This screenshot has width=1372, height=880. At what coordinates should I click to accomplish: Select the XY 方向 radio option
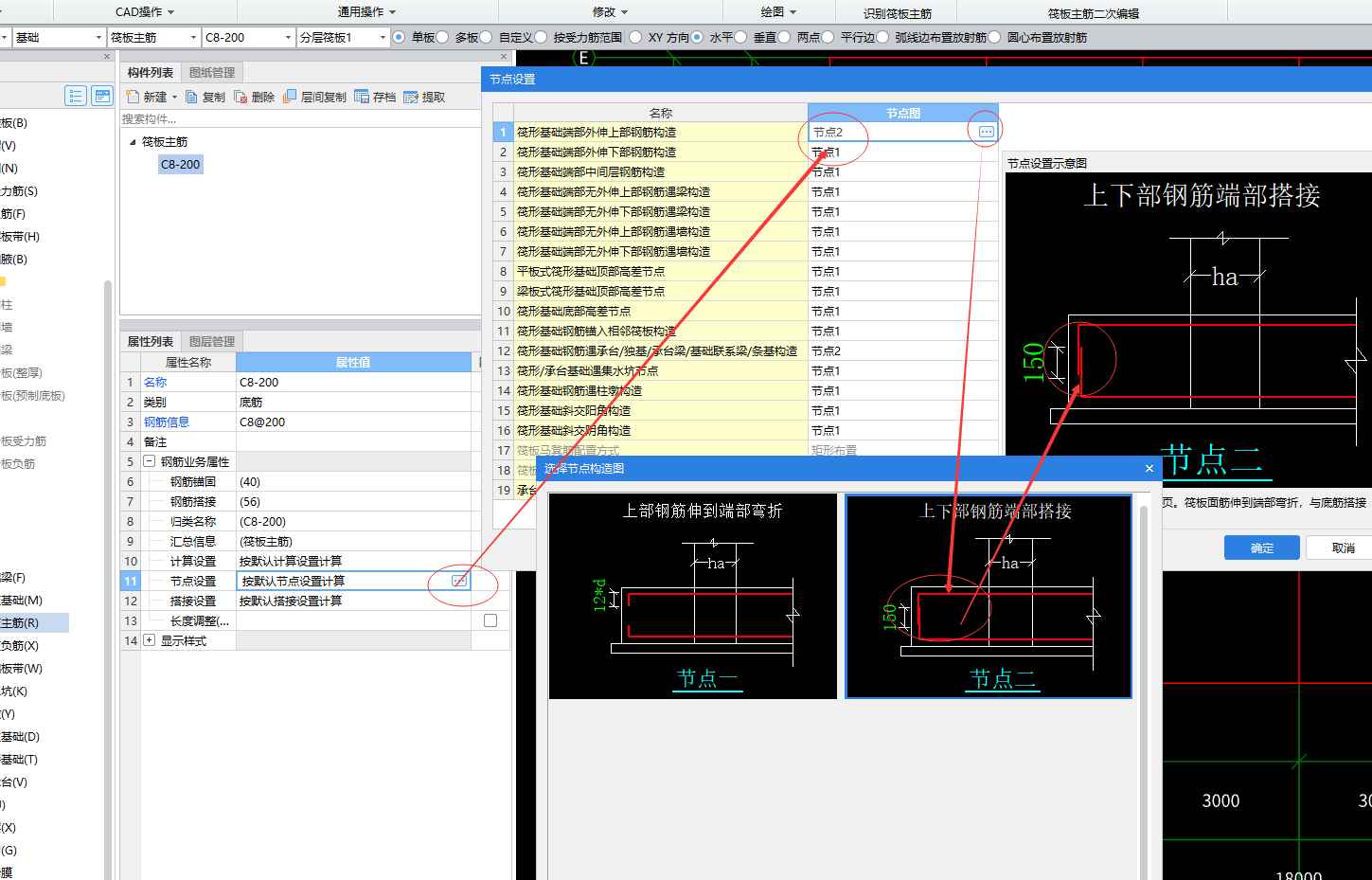(635, 37)
